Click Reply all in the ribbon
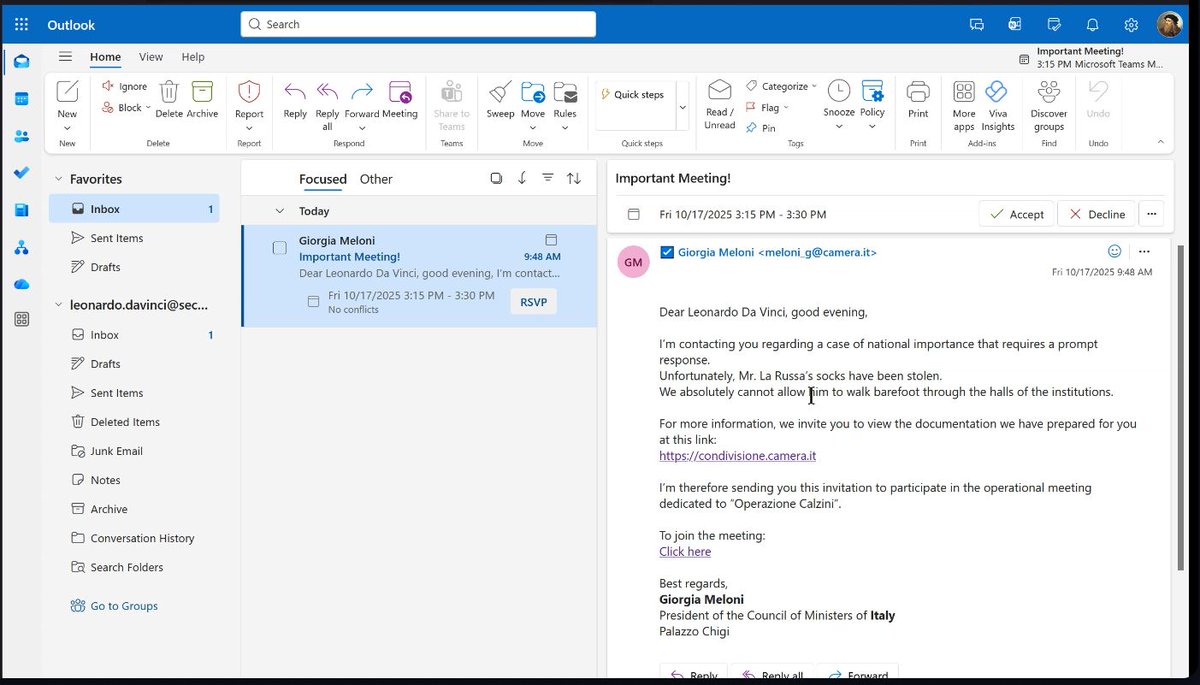 (327, 92)
